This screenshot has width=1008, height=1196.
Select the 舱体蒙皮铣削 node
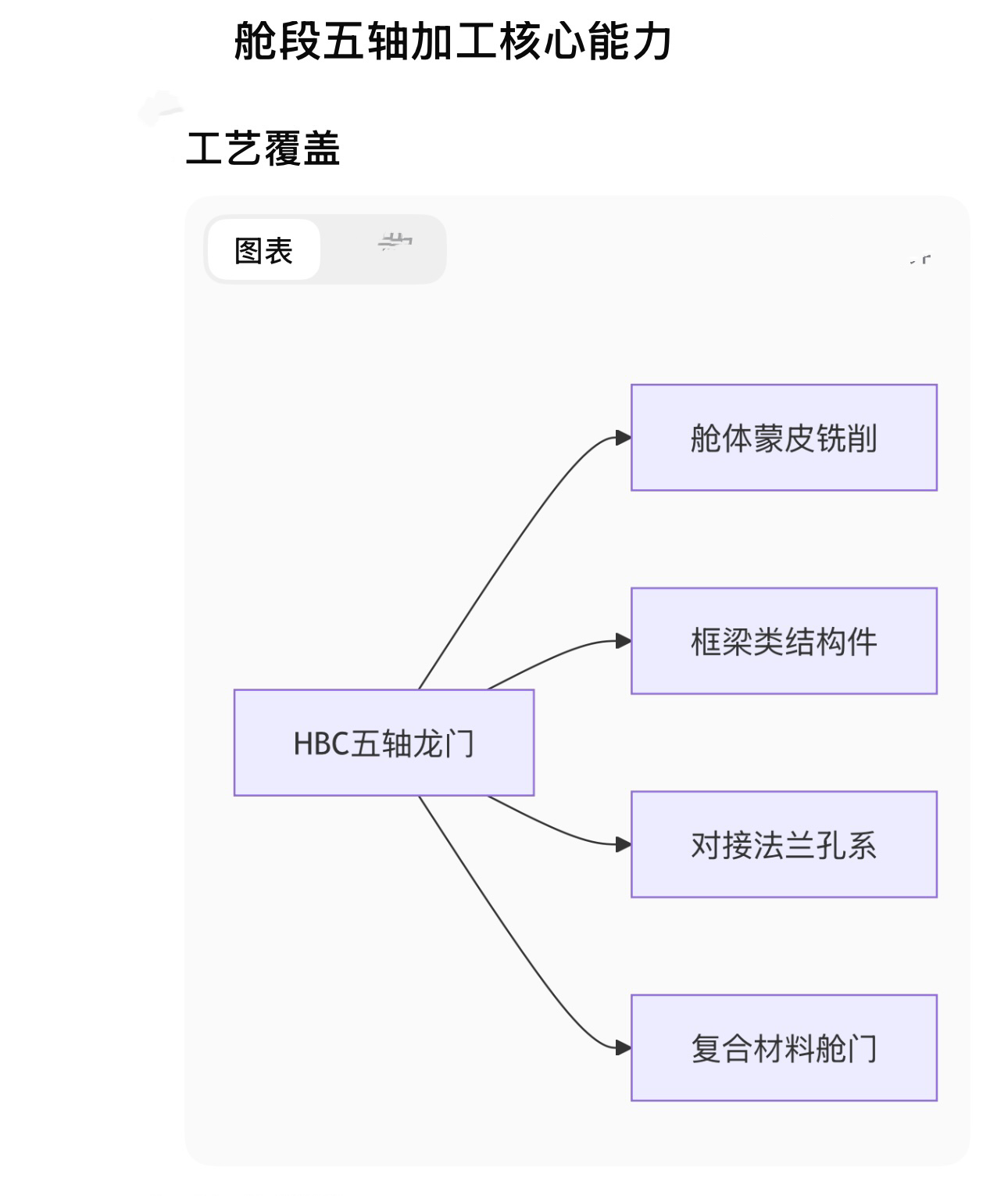[x=784, y=438]
